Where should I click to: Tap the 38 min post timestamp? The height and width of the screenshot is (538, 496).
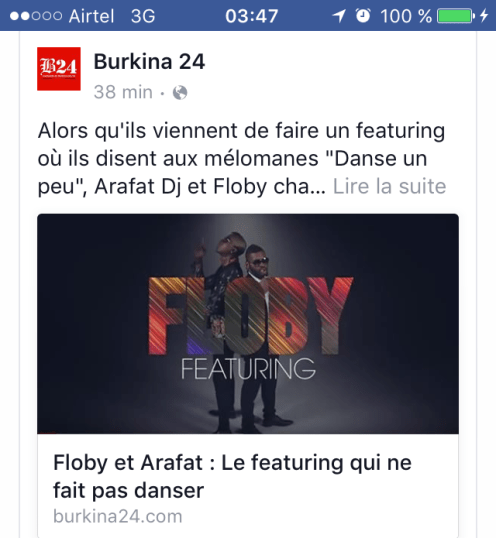[x=123, y=92]
